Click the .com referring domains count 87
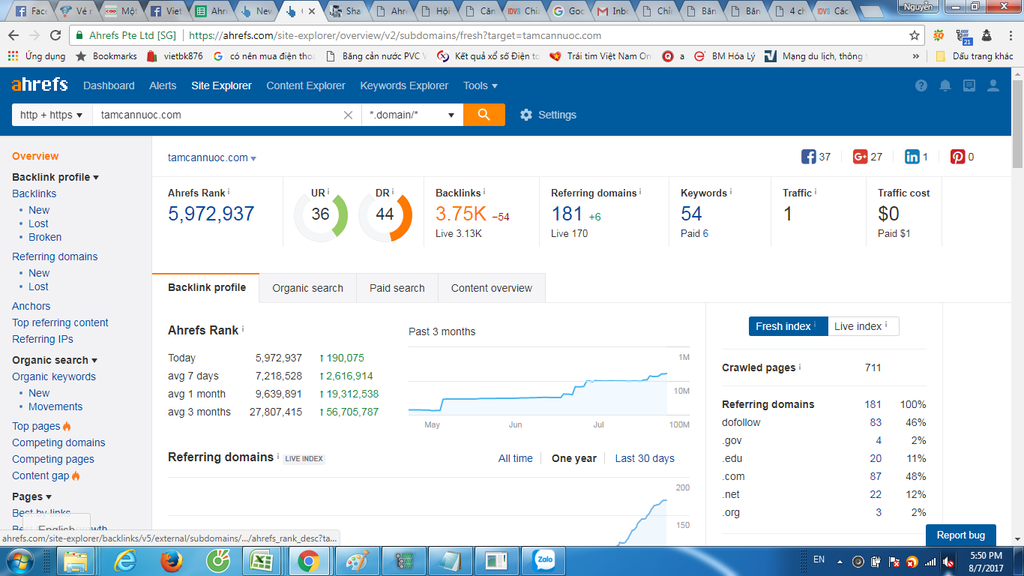Screen dimensions: 1024x576 [x=875, y=476]
